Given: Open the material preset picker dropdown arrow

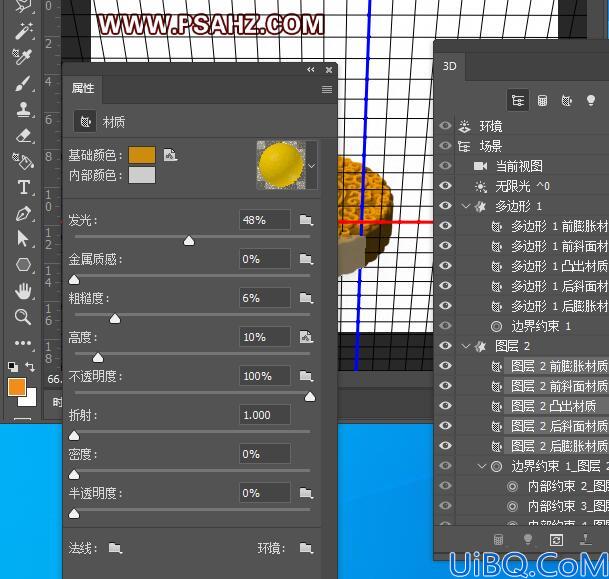Looking at the screenshot, I should [x=311, y=166].
